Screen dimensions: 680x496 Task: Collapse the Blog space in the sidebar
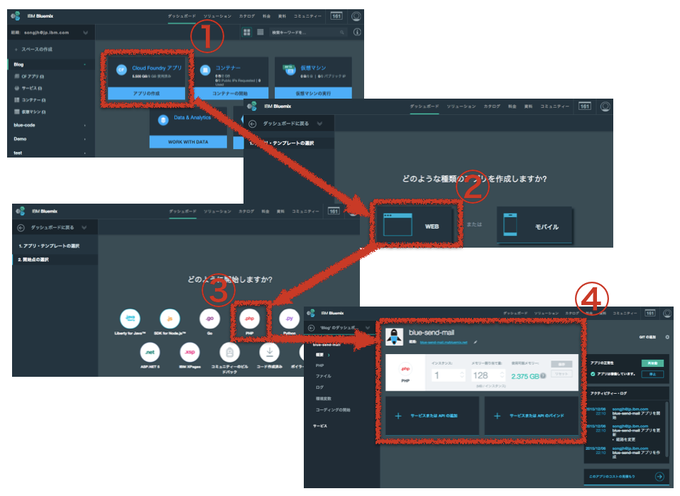coord(85,65)
